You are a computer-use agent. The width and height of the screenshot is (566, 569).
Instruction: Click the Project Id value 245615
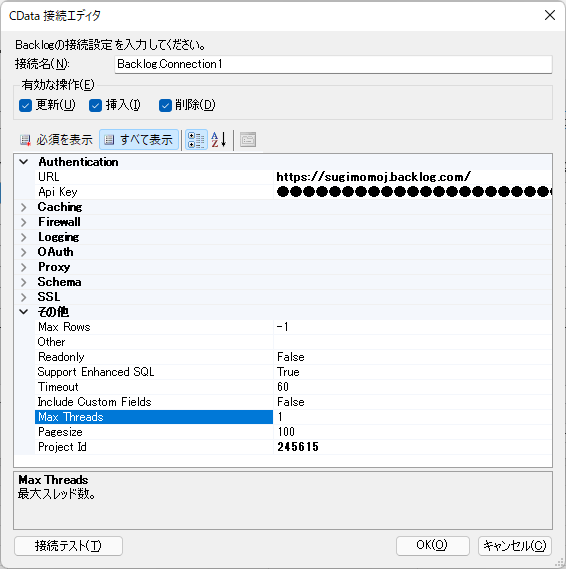pyautogui.click(x=413, y=447)
